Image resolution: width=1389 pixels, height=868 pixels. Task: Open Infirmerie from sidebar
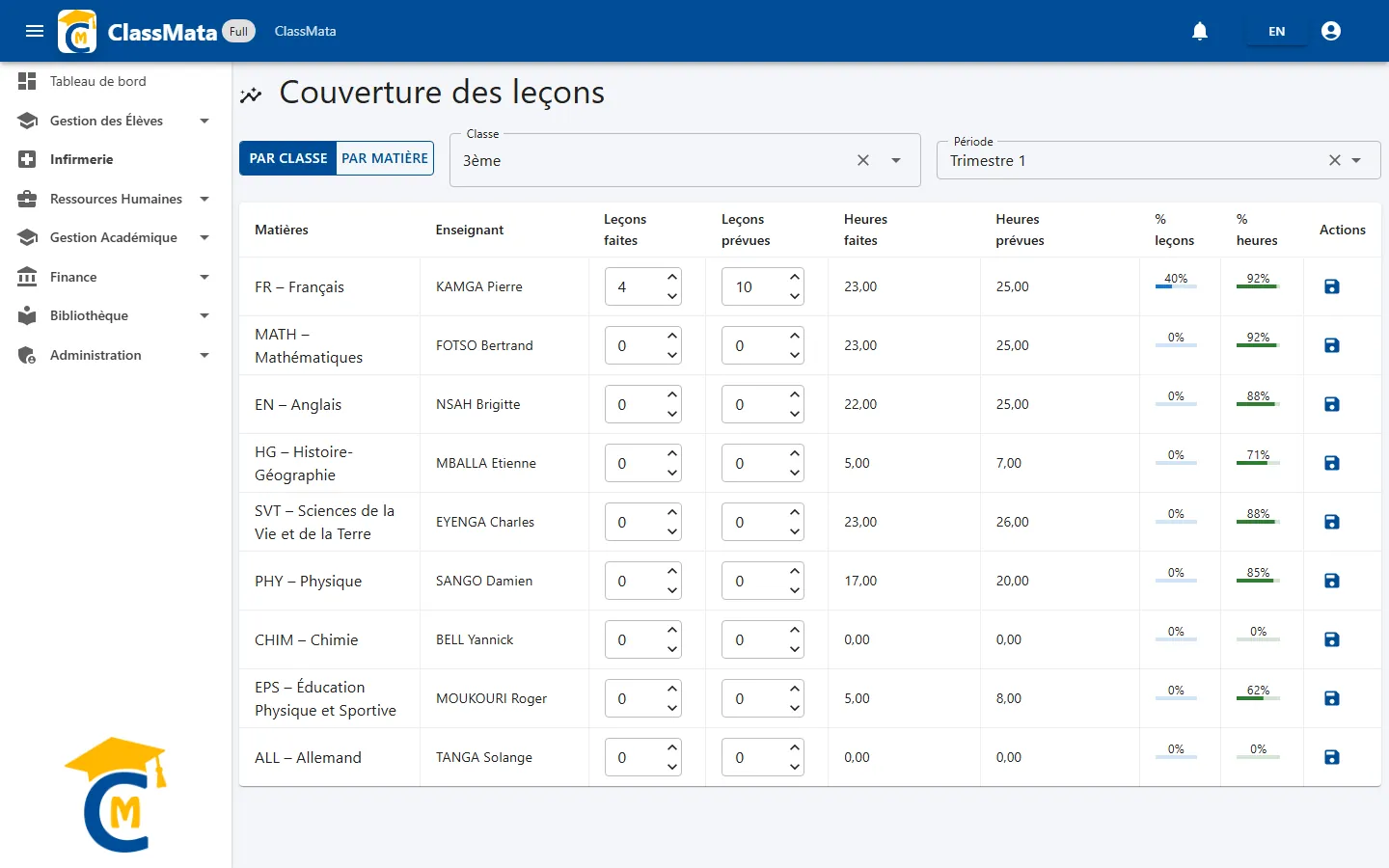(x=116, y=159)
